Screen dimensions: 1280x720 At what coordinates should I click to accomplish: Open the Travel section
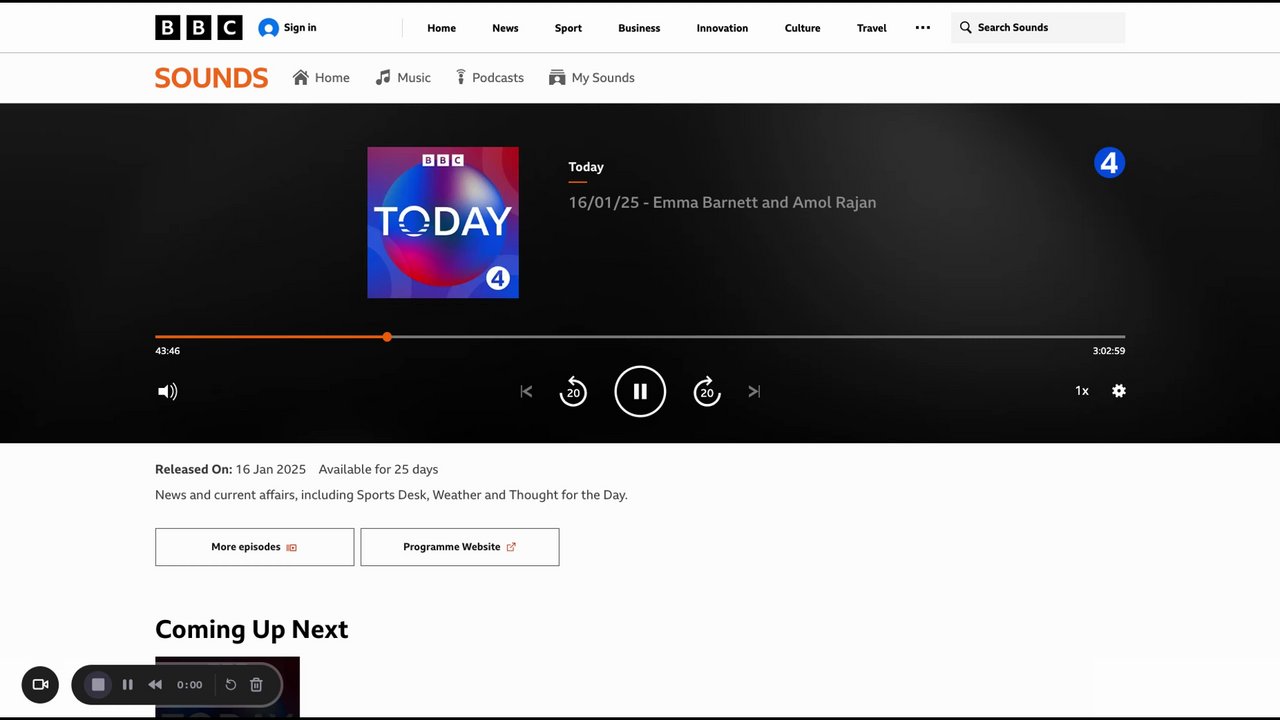coord(872,28)
